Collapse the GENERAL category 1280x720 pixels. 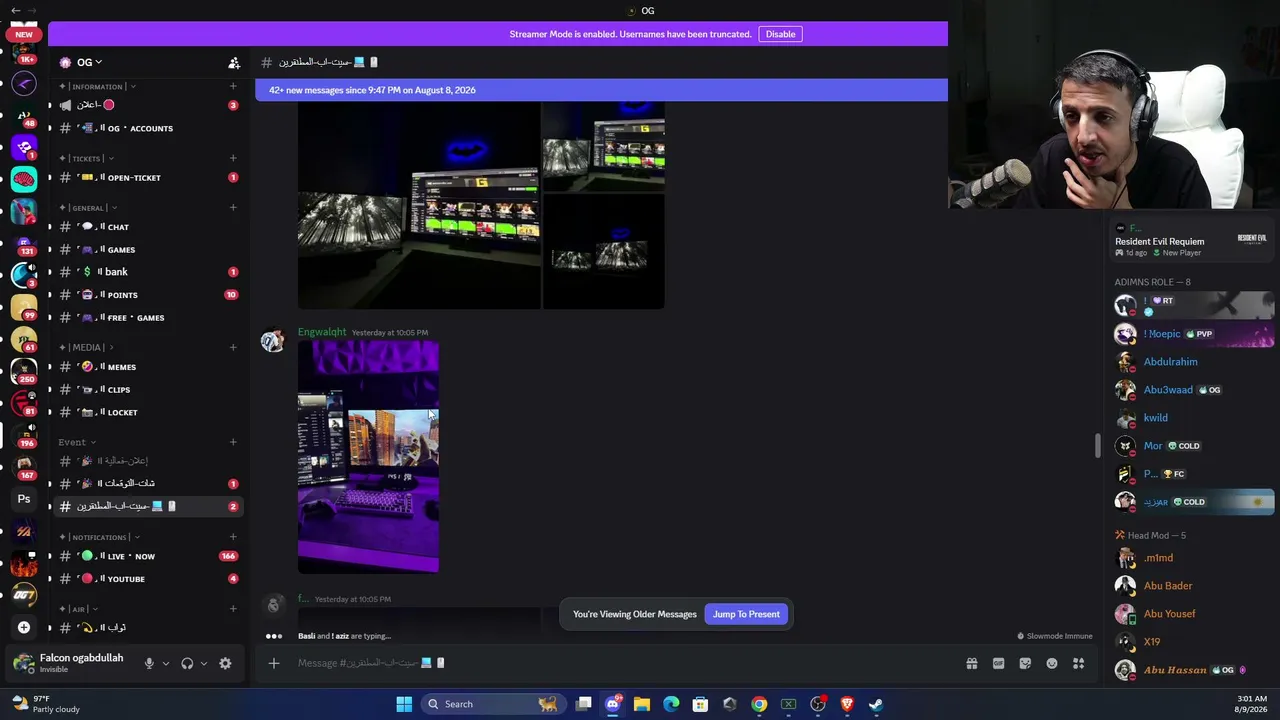tap(88, 208)
